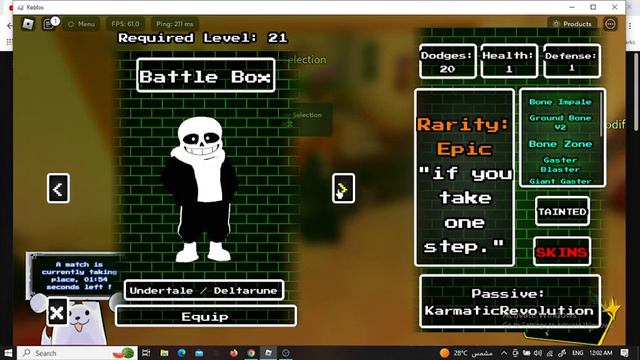Open the volume control in the tray
Viewport: 640px width, 360px height.
(x=538, y=353)
